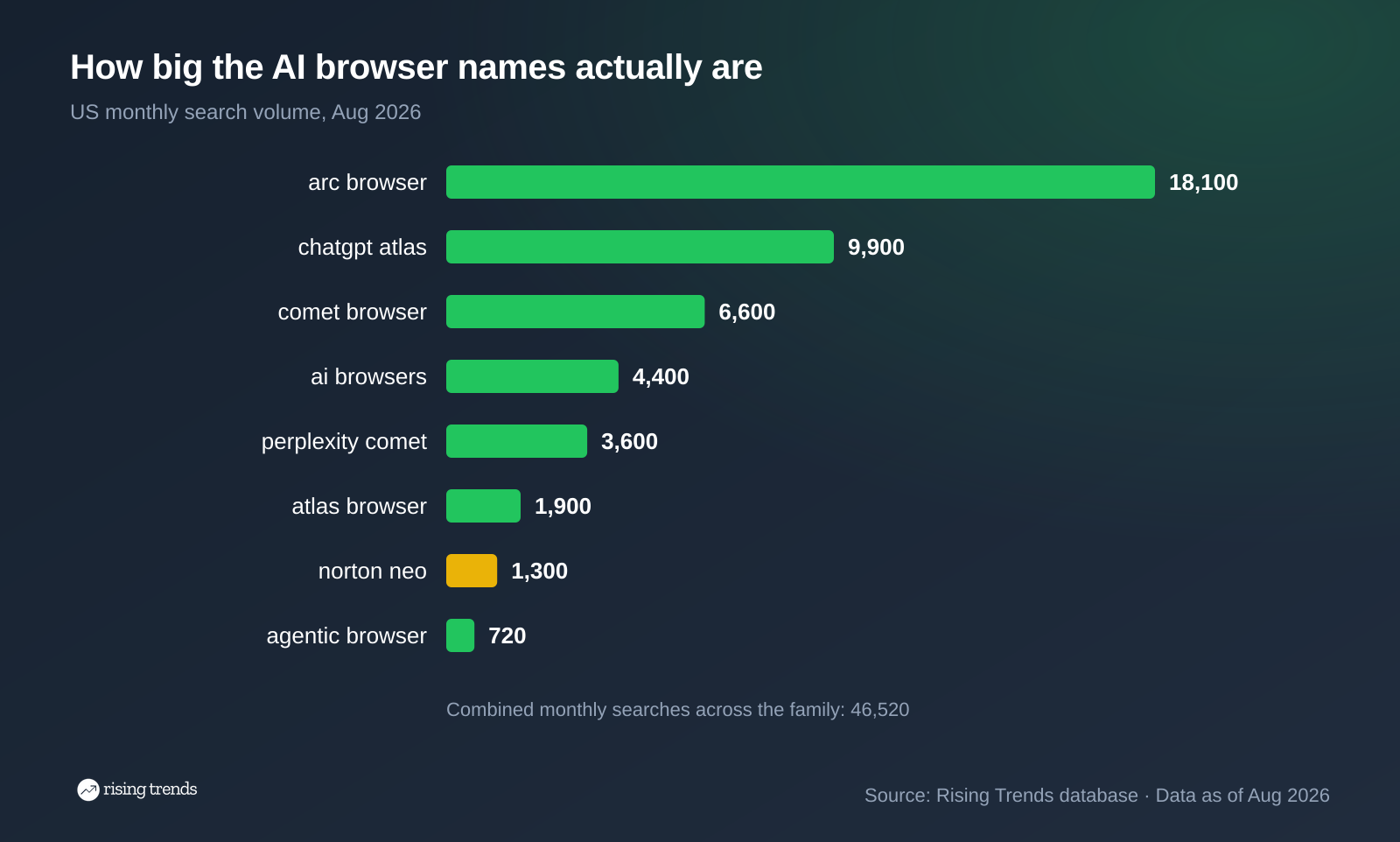Click the 'atlas browser' label
The height and width of the screenshot is (842, 1400).
[360, 506]
